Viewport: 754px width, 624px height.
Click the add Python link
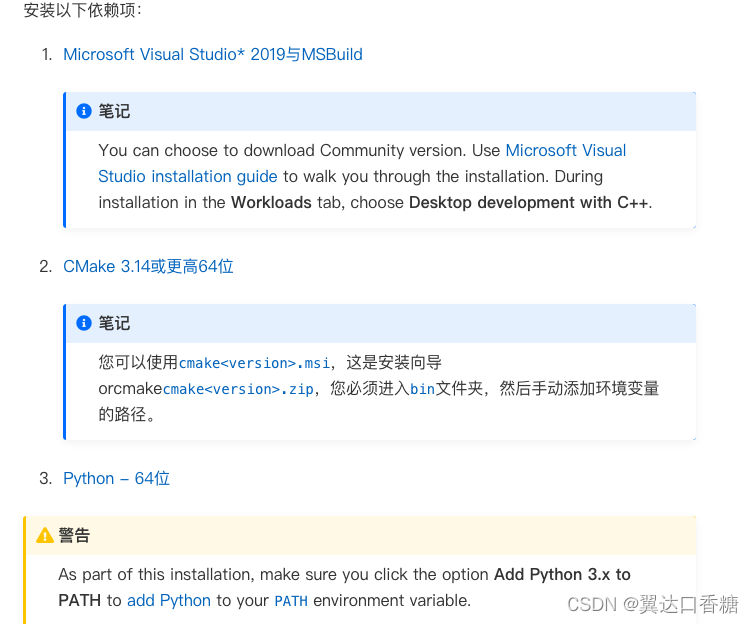(x=169, y=600)
